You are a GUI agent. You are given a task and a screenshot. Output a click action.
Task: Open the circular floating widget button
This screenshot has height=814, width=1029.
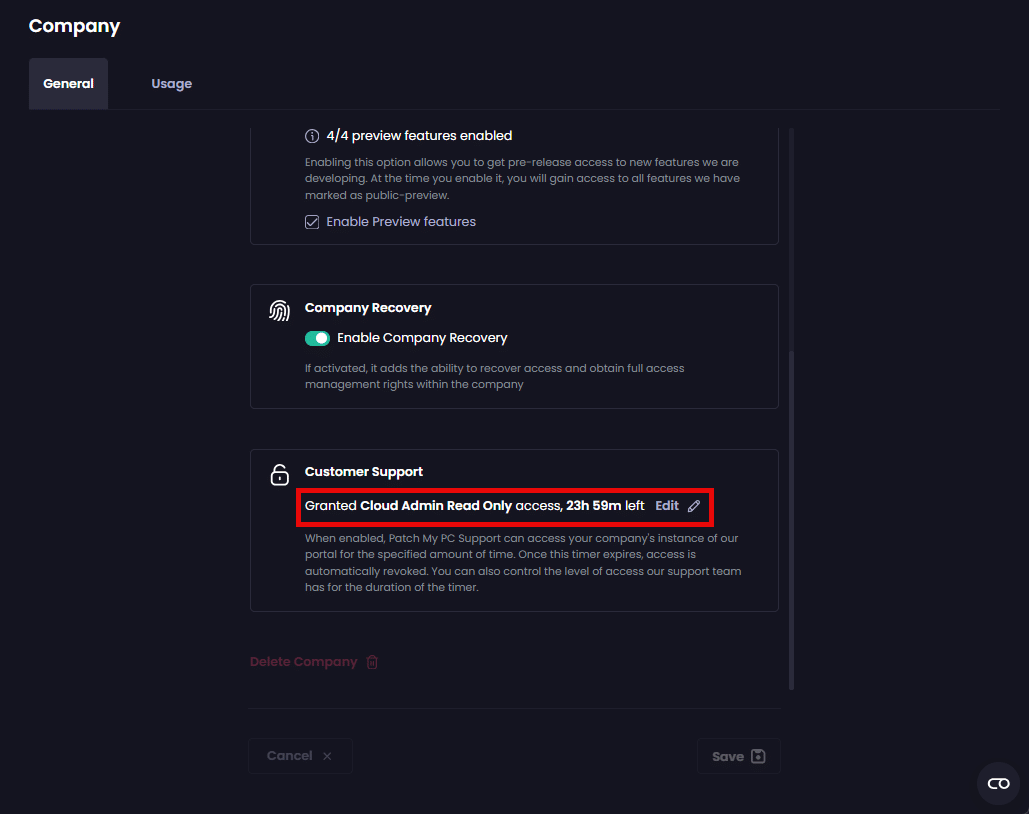pyautogui.click(x=998, y=783)
